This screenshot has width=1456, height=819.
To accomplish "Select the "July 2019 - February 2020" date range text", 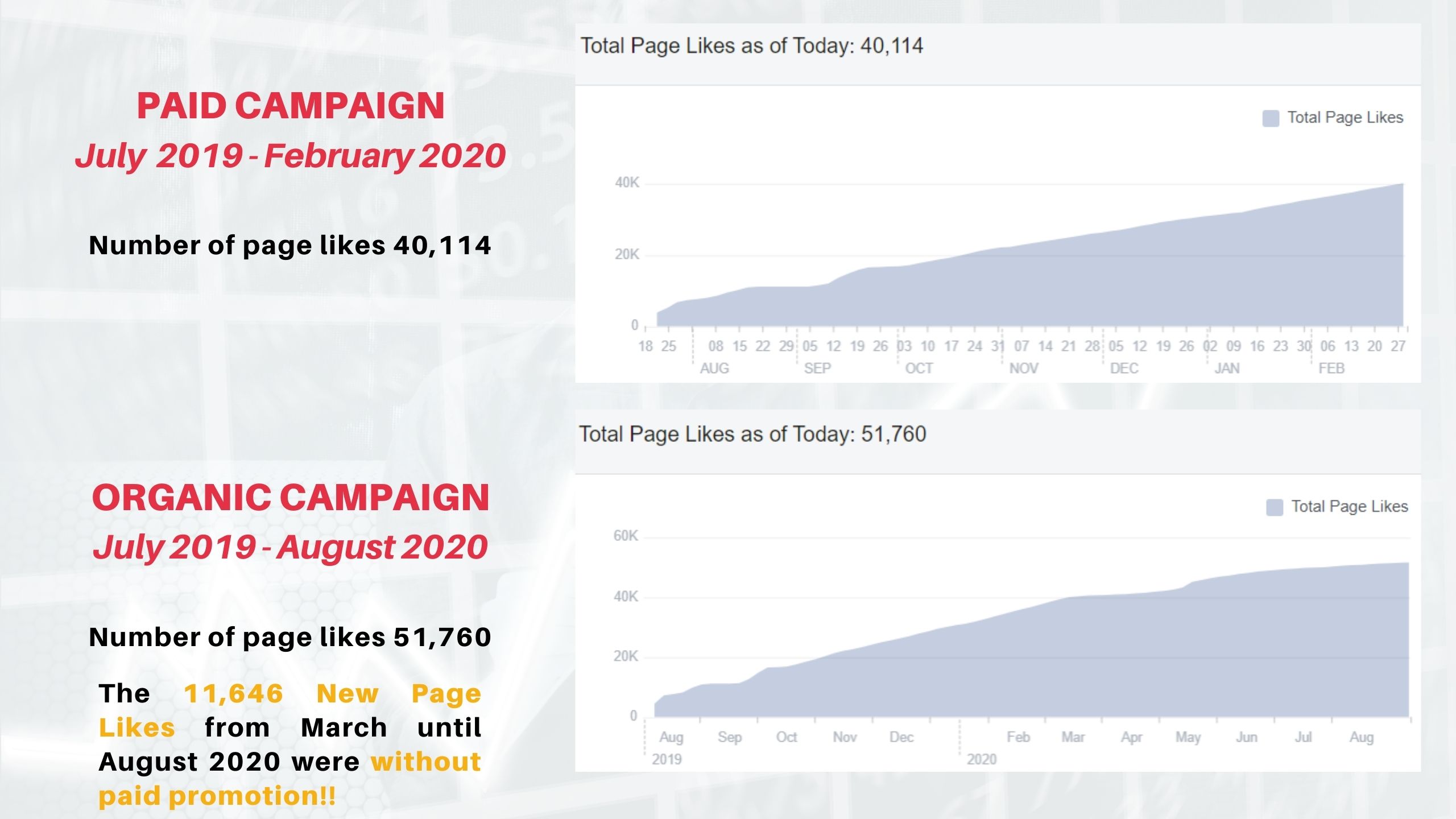I will point(291,155).
